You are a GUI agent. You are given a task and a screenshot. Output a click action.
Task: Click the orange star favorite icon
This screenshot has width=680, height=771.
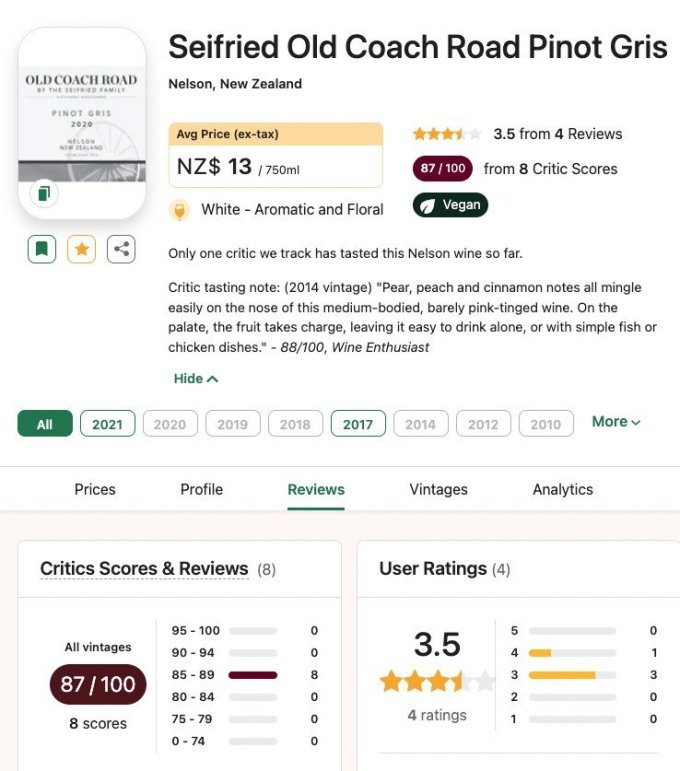[81, 249]
